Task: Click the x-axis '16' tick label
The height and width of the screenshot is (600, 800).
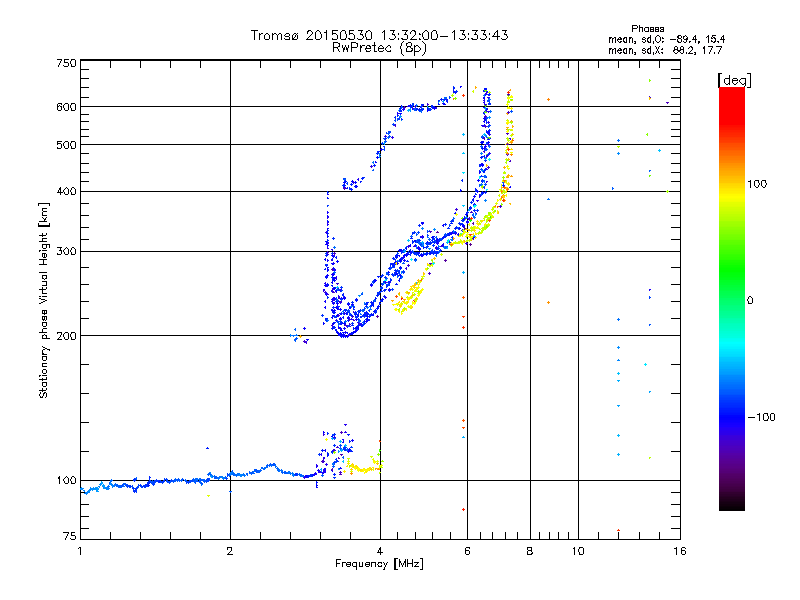Action: (680, 551)
